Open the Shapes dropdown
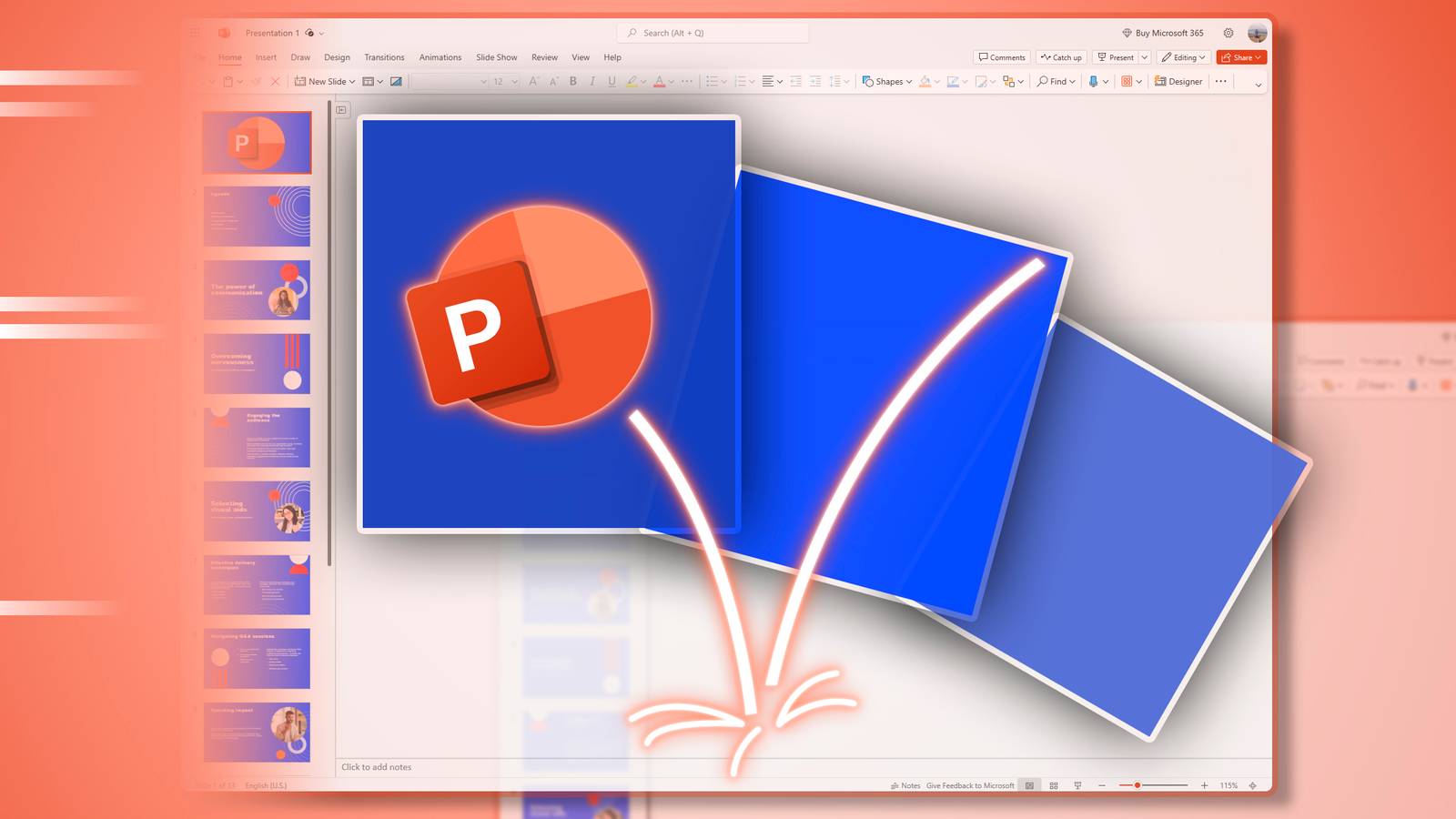 (886, 81)
